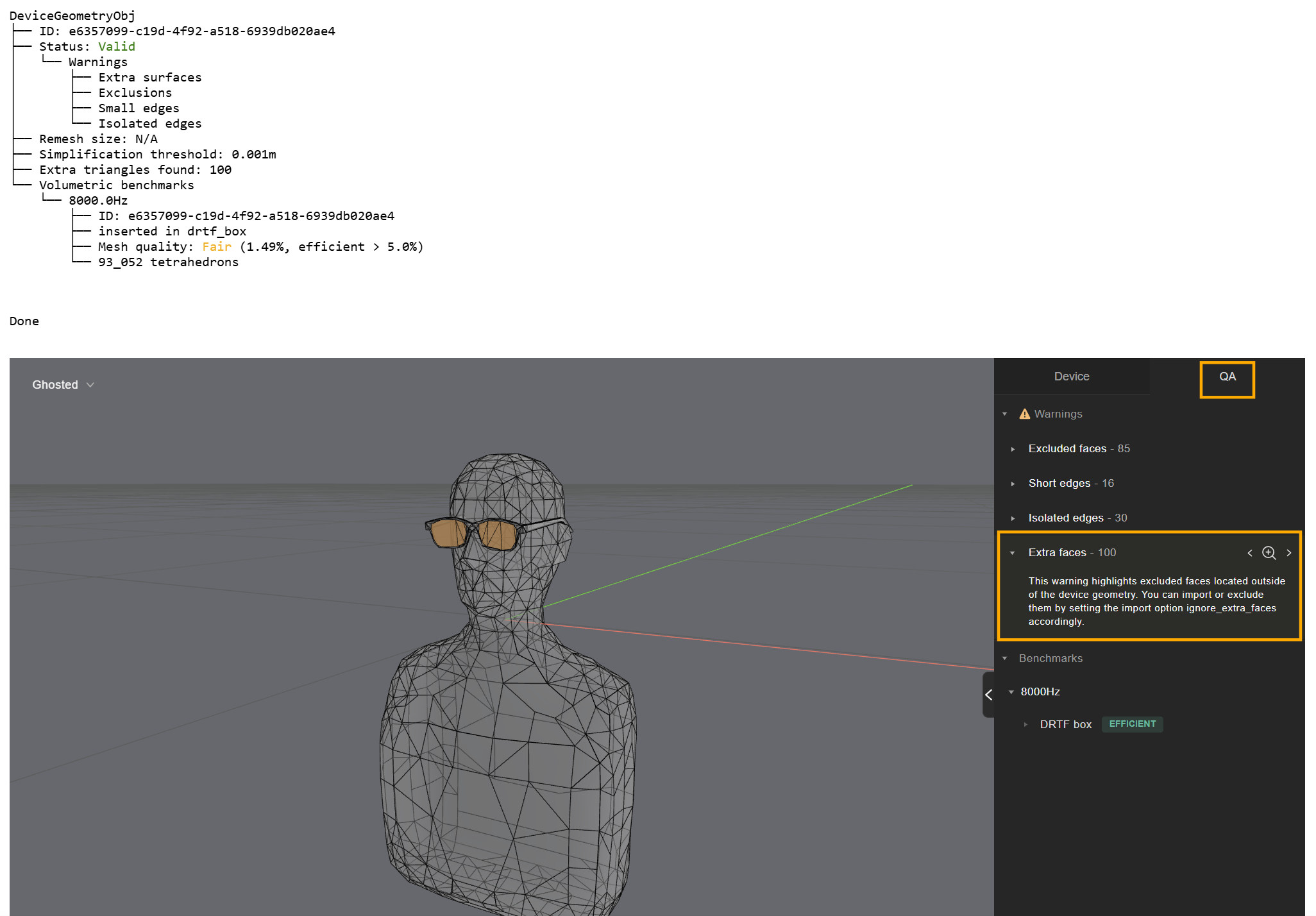1316x916 pixels.
Task: Expand the Excluded faces warning
Action: [x=1013, y=449]
